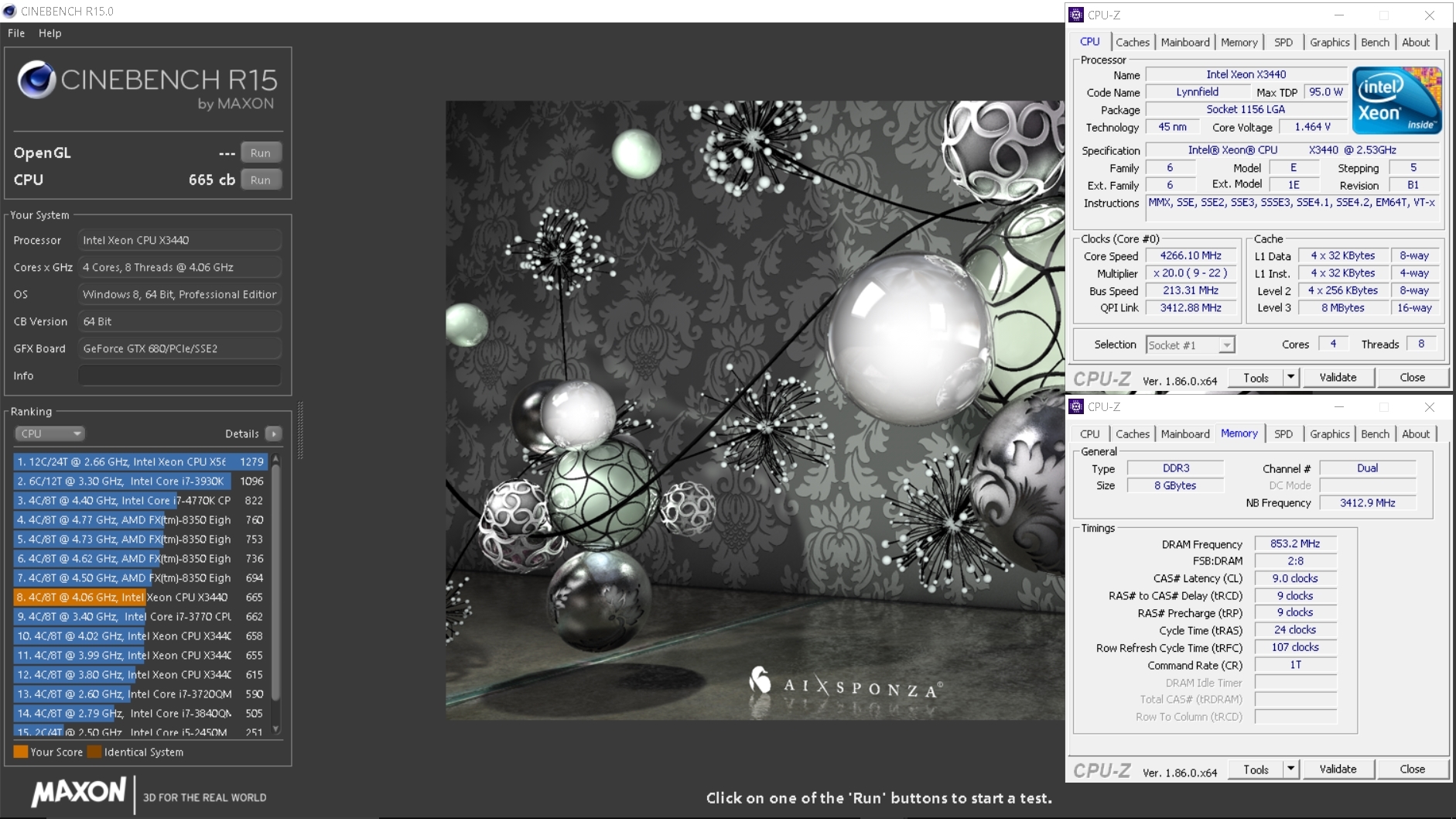The height and width of the screenshot is (819, 1456).
Task: Run the CPU benchmark test
Action: (261, 180)
